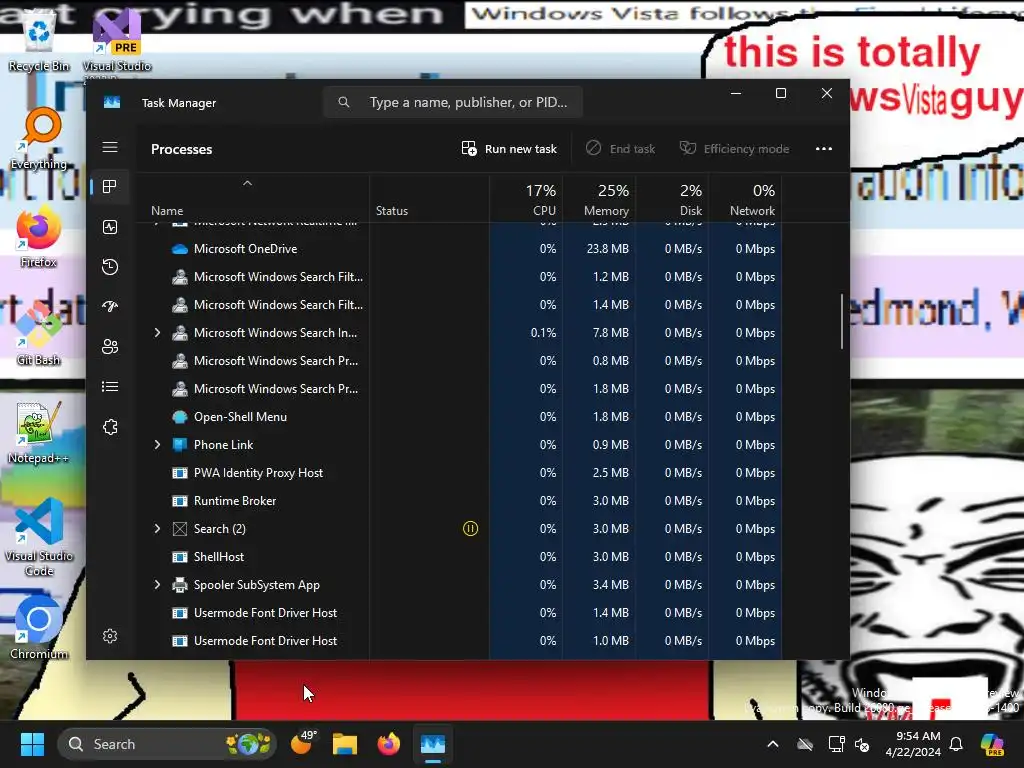
Task: Click the 23.8 MB memory value for OneDrive
Action: 607,249
